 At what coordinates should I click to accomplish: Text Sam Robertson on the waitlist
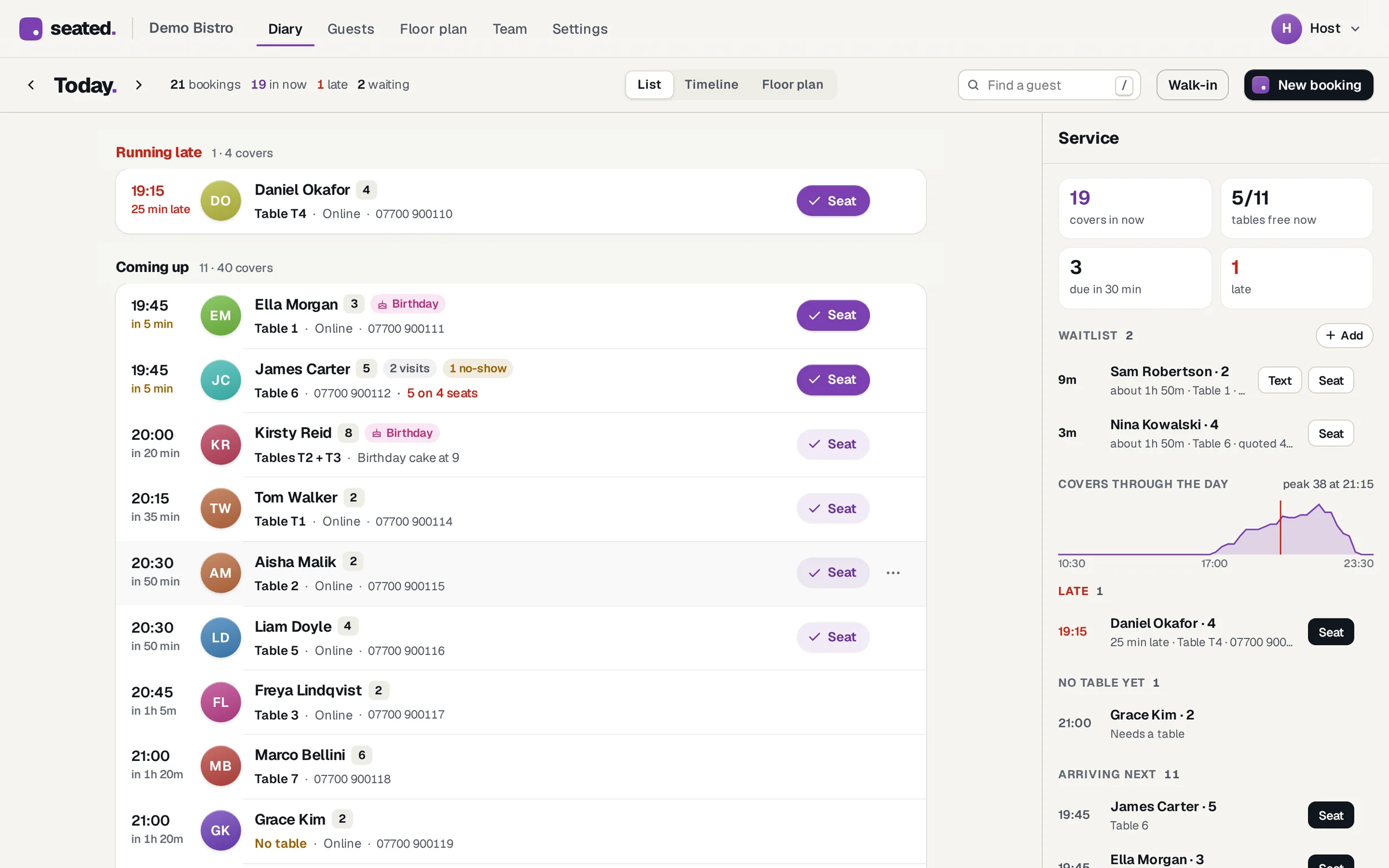(x=1280, y=380)
